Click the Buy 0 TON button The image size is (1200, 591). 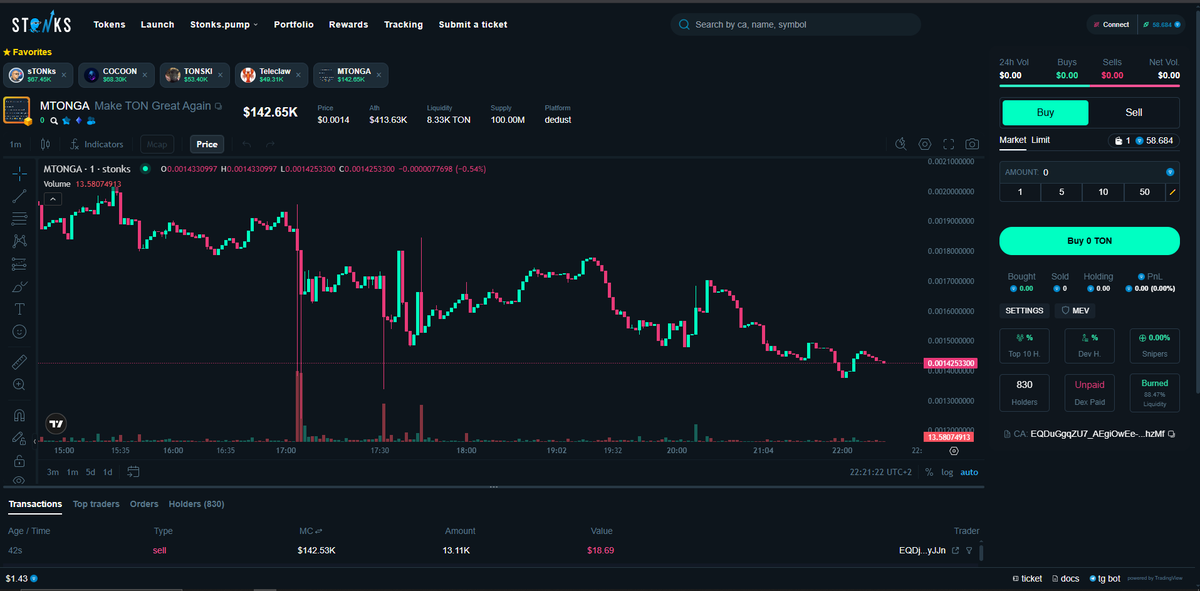pos(1090,241)
